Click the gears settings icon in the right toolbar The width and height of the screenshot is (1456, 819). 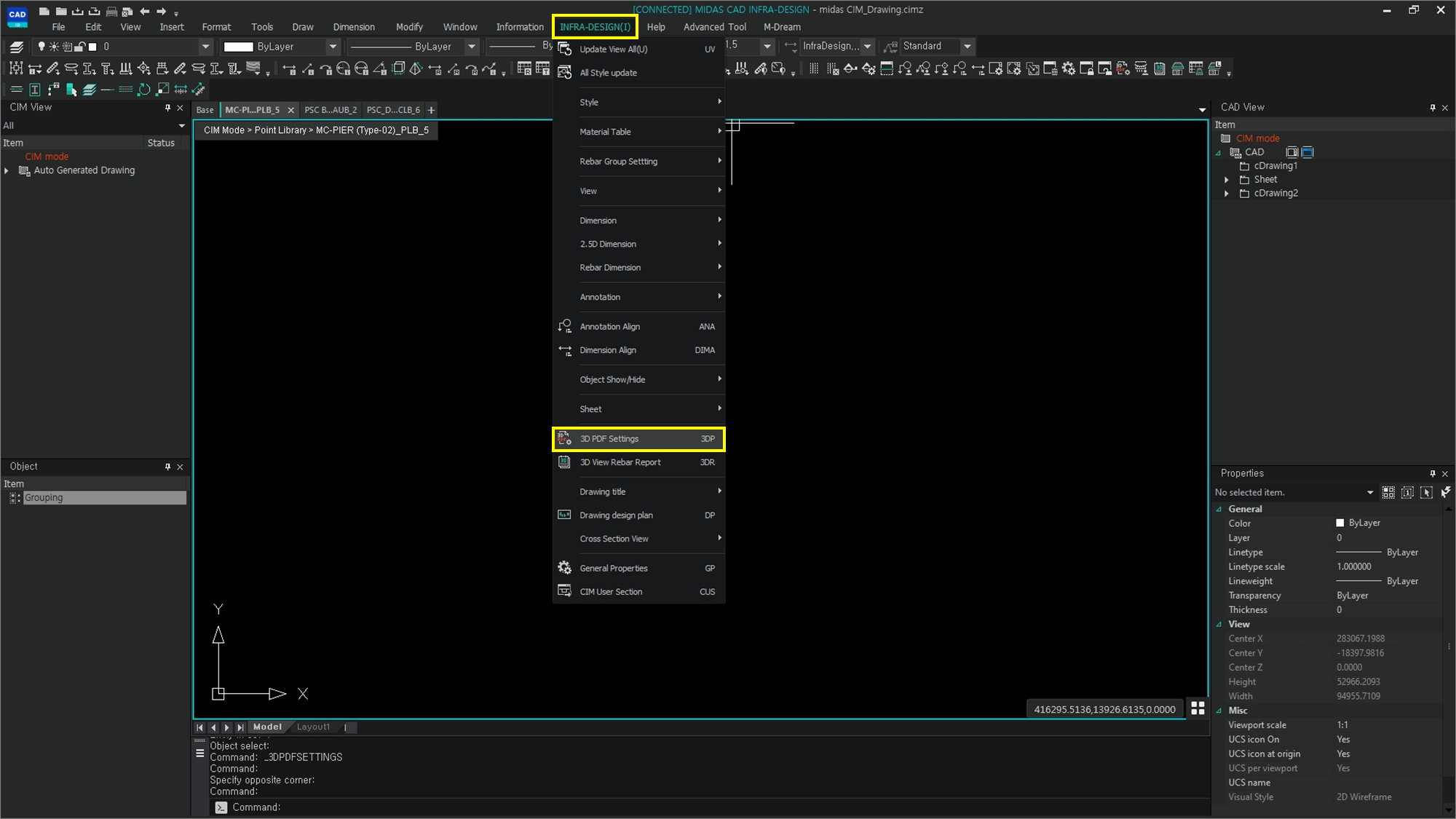coord(1068,68)
